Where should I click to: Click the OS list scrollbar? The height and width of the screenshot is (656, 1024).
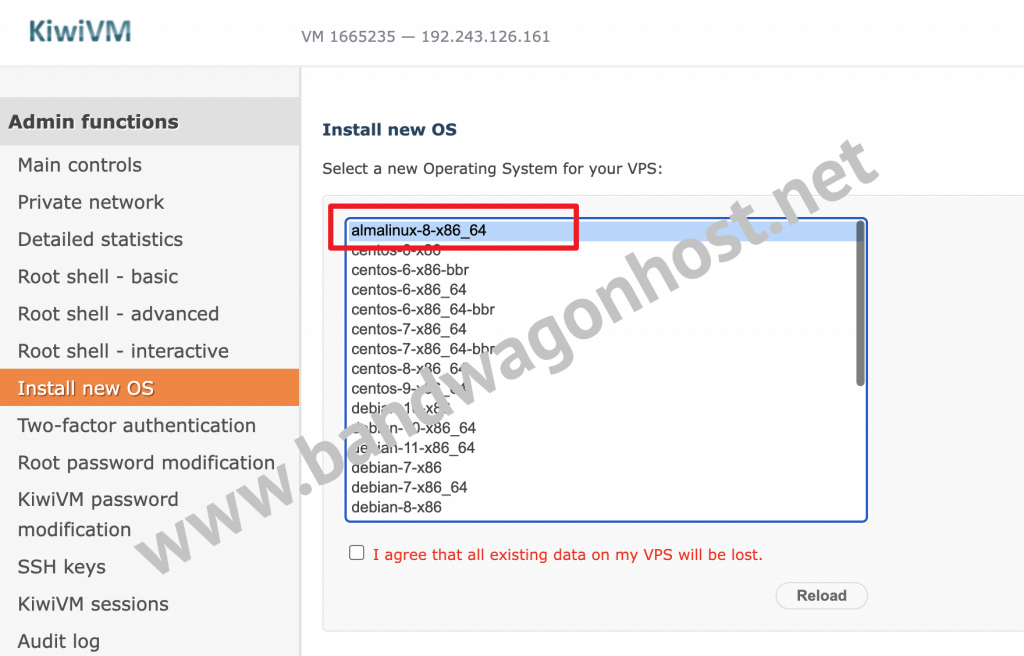tap(860, 303)
